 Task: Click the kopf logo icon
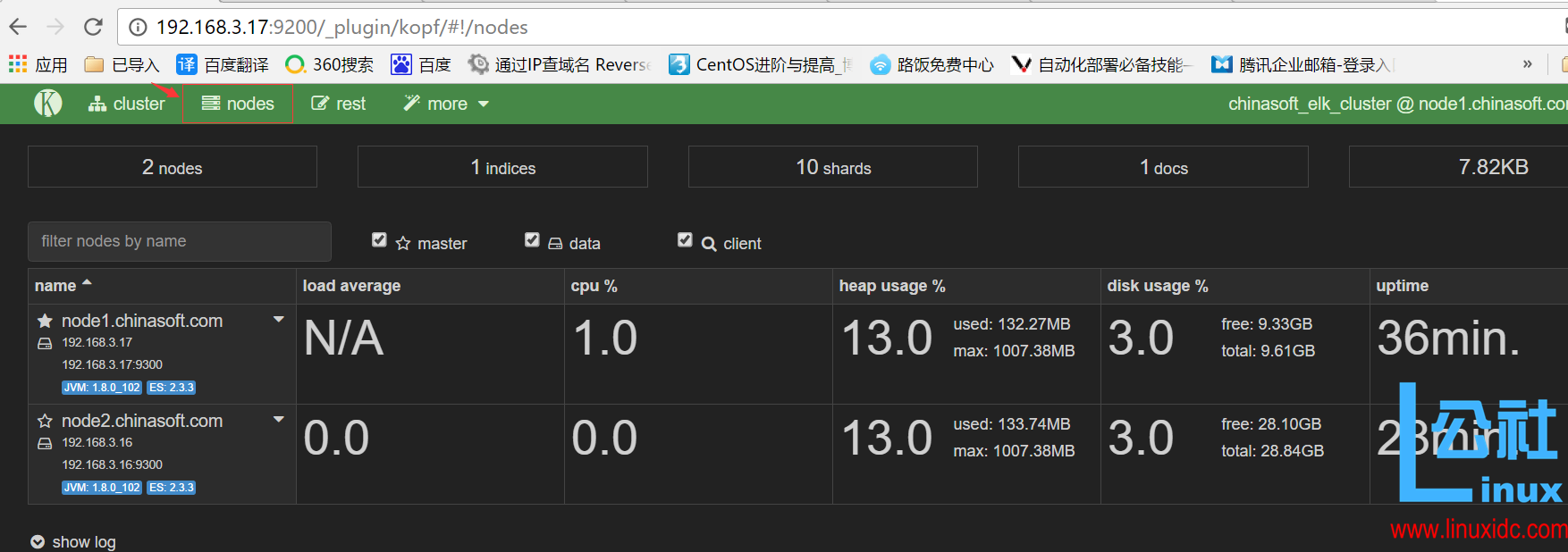(47, 104)
